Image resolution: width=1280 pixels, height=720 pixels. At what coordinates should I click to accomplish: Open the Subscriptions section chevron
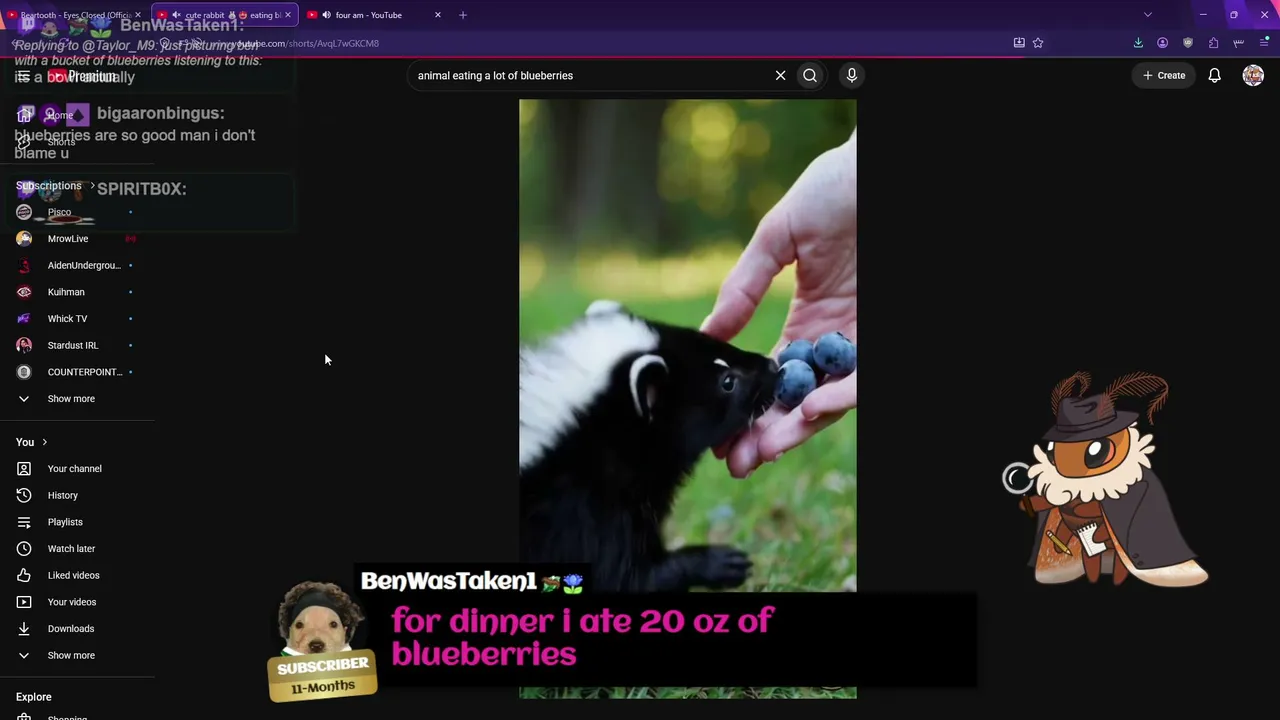click(x=93, y=186)
